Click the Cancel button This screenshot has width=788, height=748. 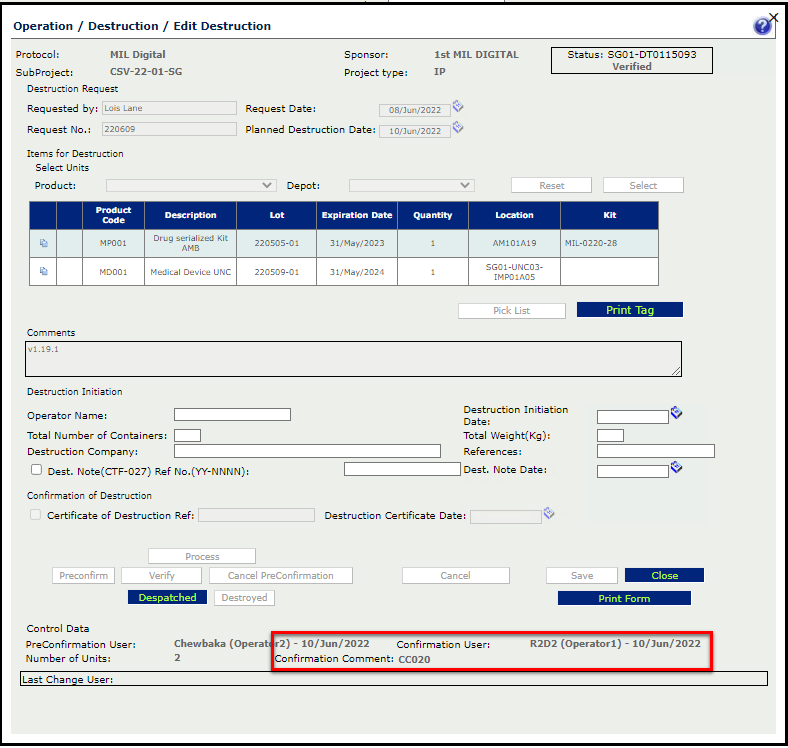click(x=456, y=576)
